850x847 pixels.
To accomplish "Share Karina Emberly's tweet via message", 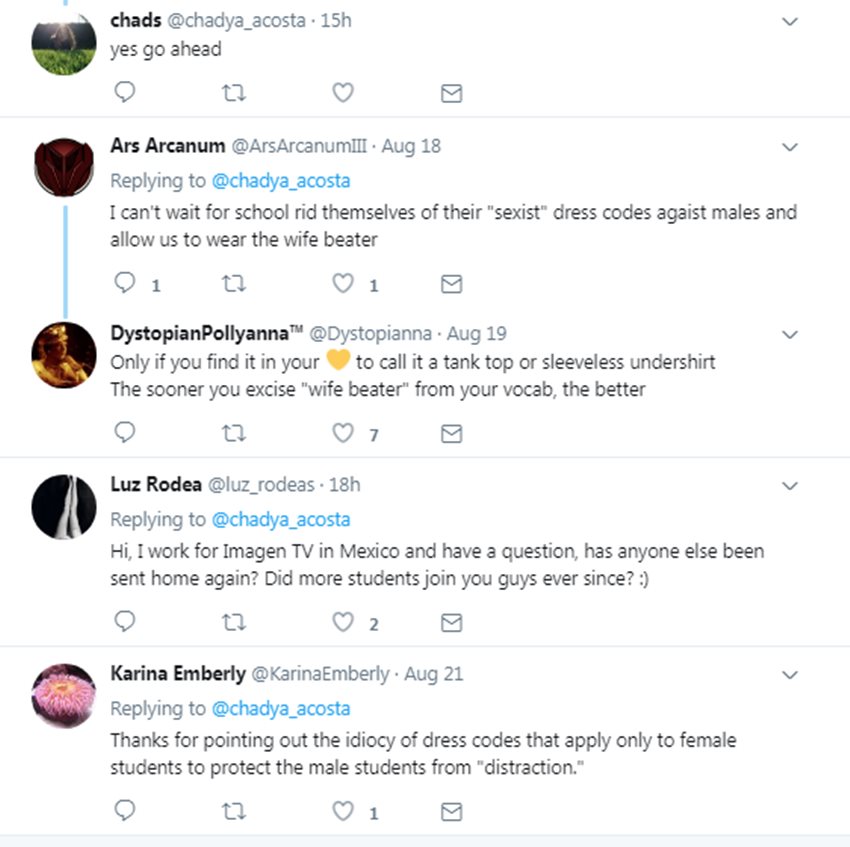I will [x=452, y=811].
